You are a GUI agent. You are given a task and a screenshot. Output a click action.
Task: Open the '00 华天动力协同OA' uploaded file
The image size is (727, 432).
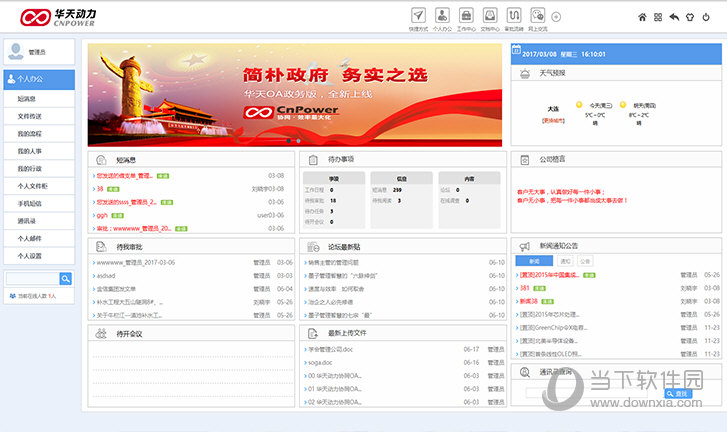pyautogui.click(x=334, y=376)
